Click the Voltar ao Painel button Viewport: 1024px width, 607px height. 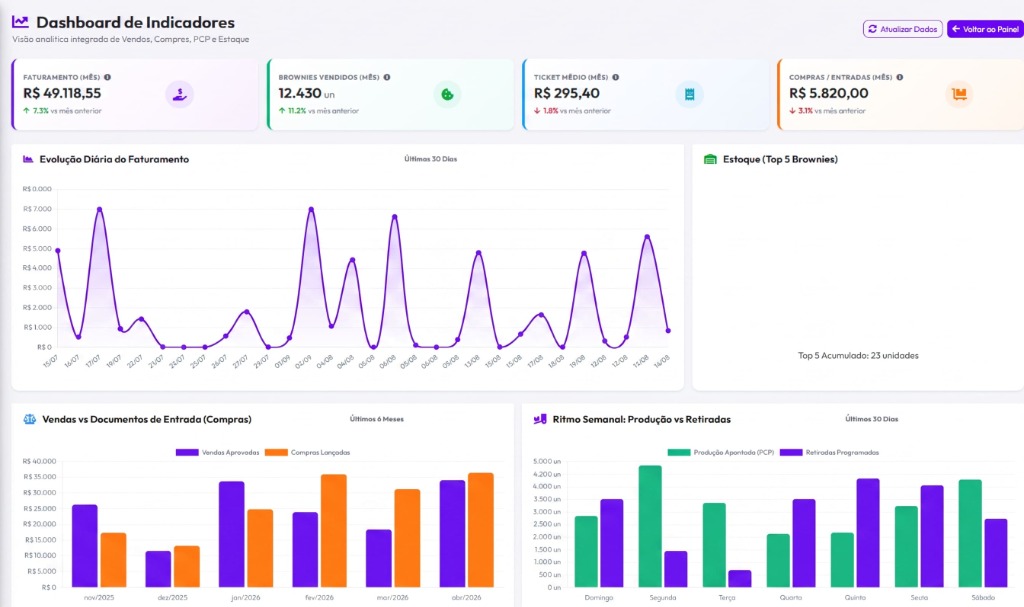986,29
